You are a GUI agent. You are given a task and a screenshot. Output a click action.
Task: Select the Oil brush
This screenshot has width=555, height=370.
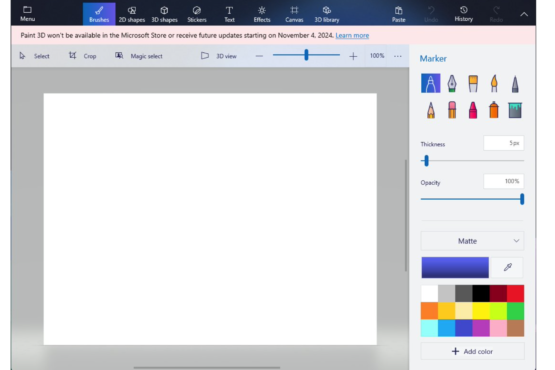click(x=473, y=83)
